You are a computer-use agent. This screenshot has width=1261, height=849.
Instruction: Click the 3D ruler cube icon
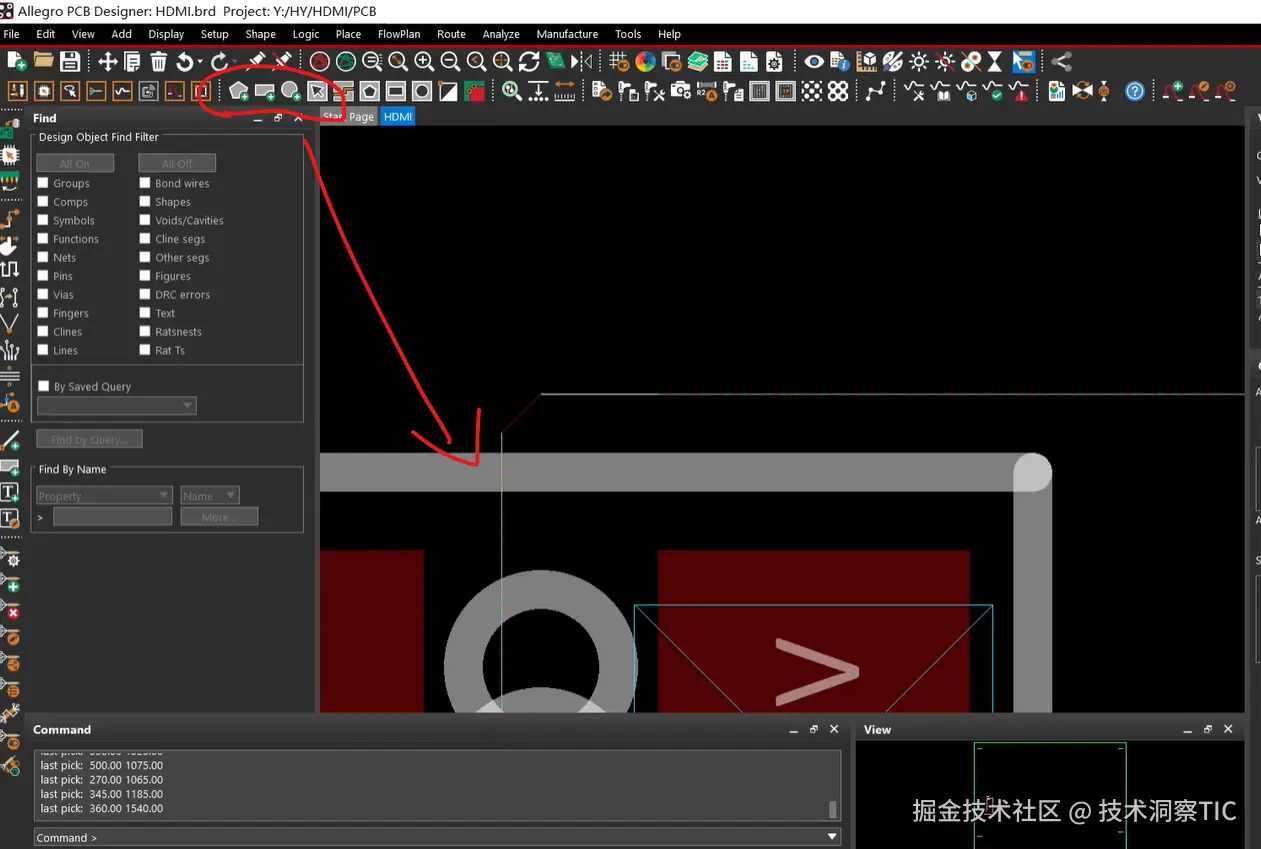point(867,61)
